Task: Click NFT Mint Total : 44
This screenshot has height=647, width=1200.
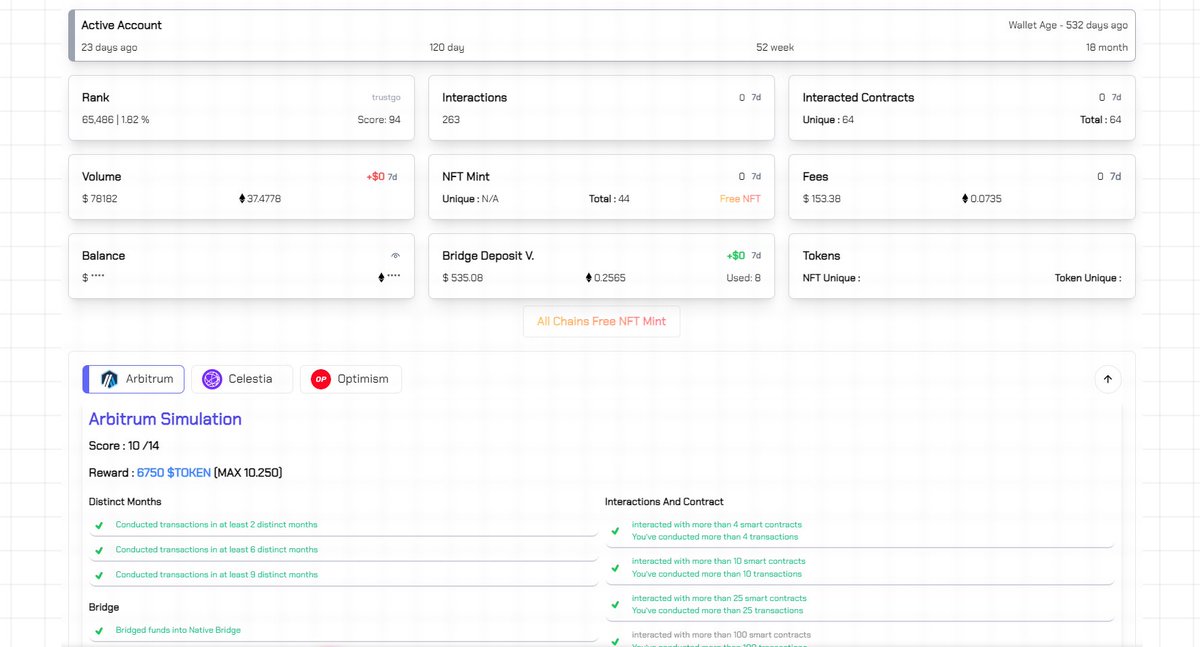Action: click(609, 199)
